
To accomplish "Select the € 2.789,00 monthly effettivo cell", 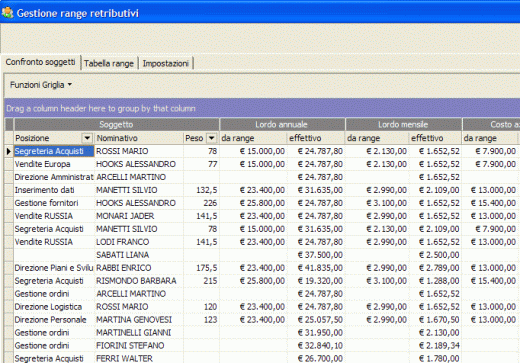I will [x=435, y=268].
